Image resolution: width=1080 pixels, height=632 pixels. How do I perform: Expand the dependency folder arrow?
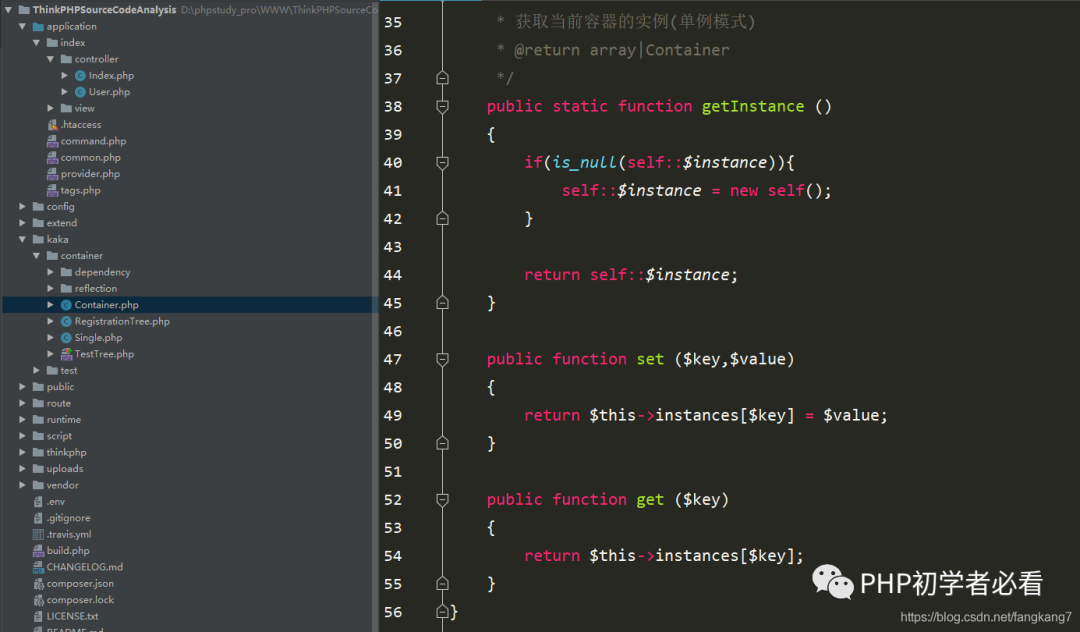coord(50,272)
